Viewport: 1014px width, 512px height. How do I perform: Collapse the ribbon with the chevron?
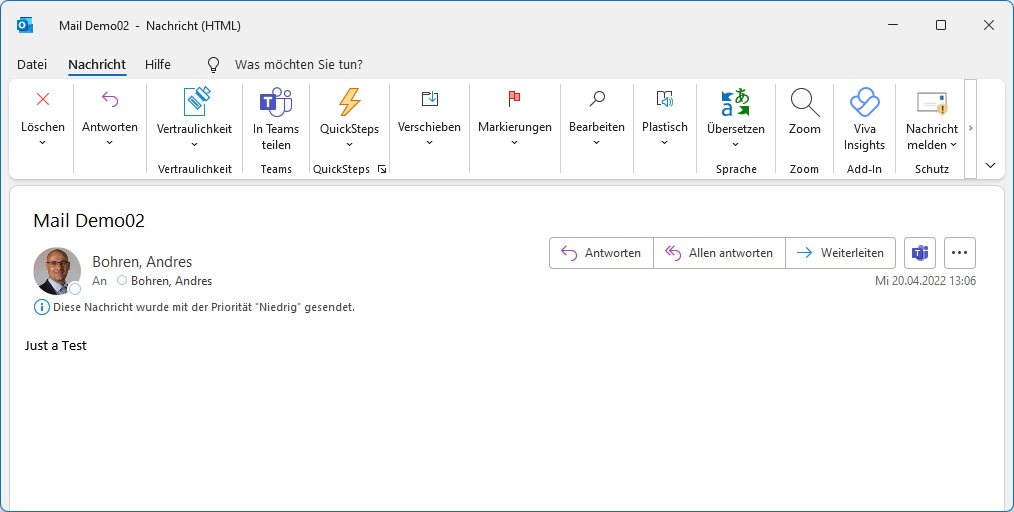[990, 165]
